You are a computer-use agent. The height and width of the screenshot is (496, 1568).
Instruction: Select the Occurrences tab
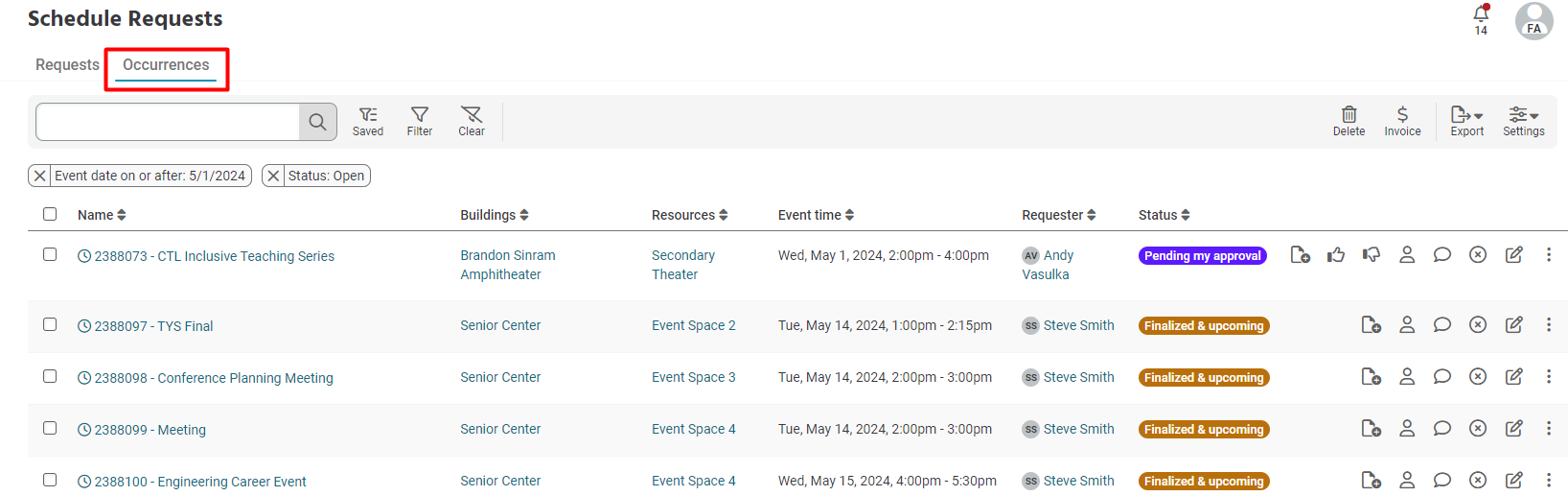pyautogui.click(x=166, y=65)
